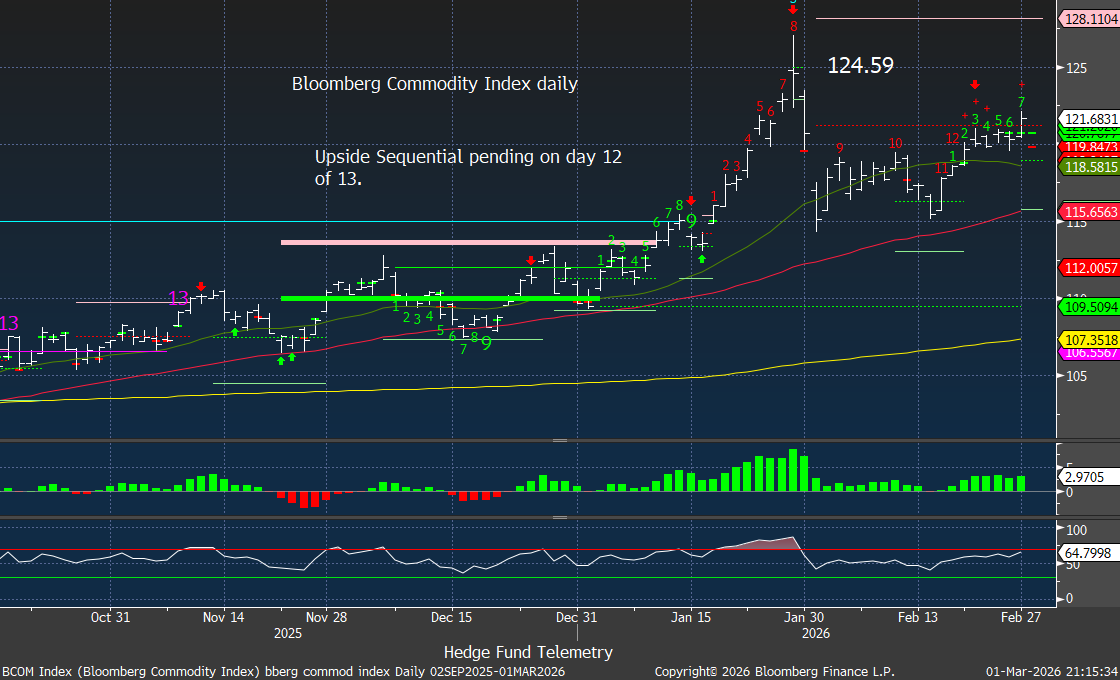This screenshot has height=680, width=1120.
Task: Click the red countdown number 10
Action: pos(895,143)
